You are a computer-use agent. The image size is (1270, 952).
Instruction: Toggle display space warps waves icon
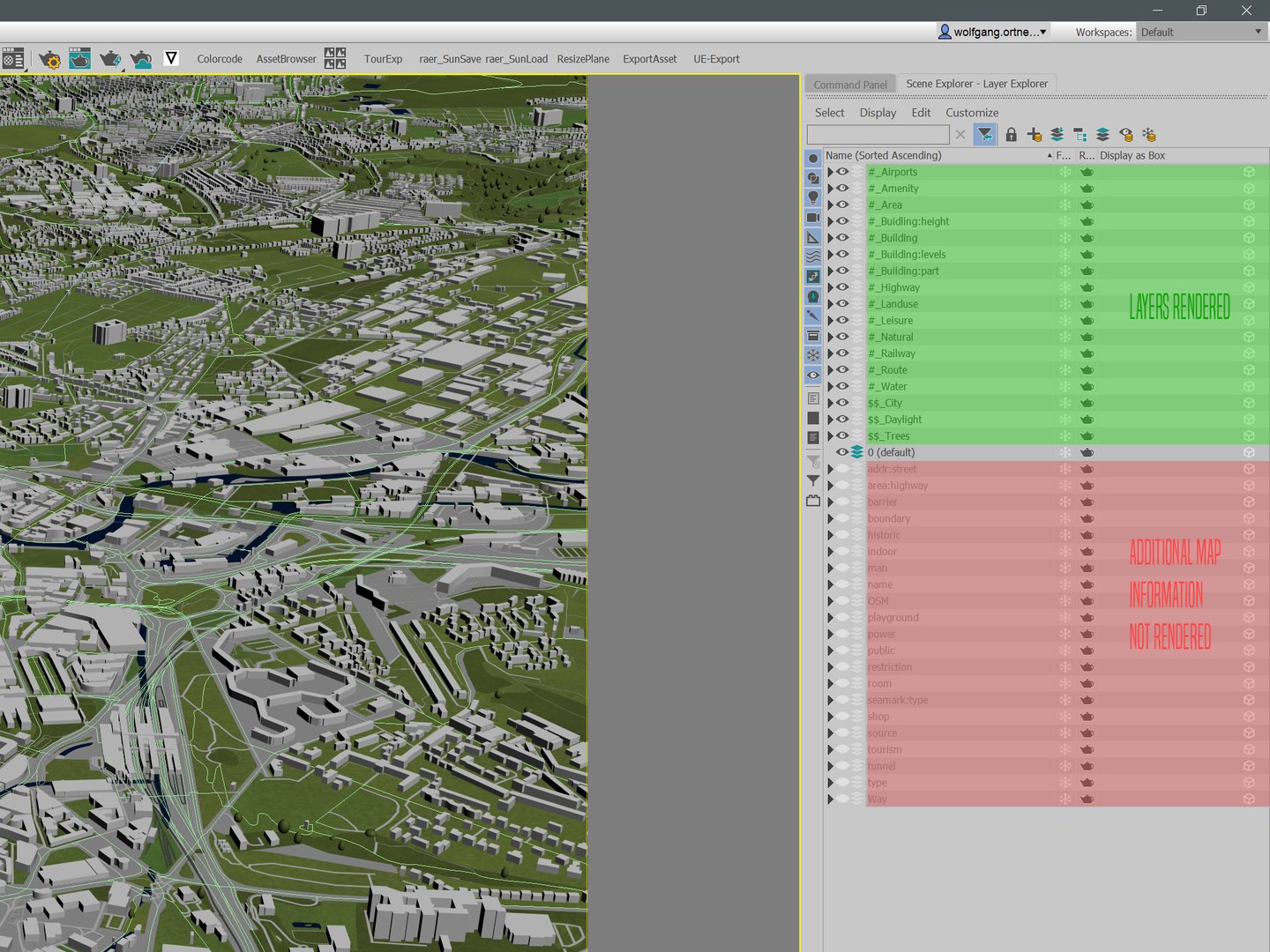[x=813, y=257]
